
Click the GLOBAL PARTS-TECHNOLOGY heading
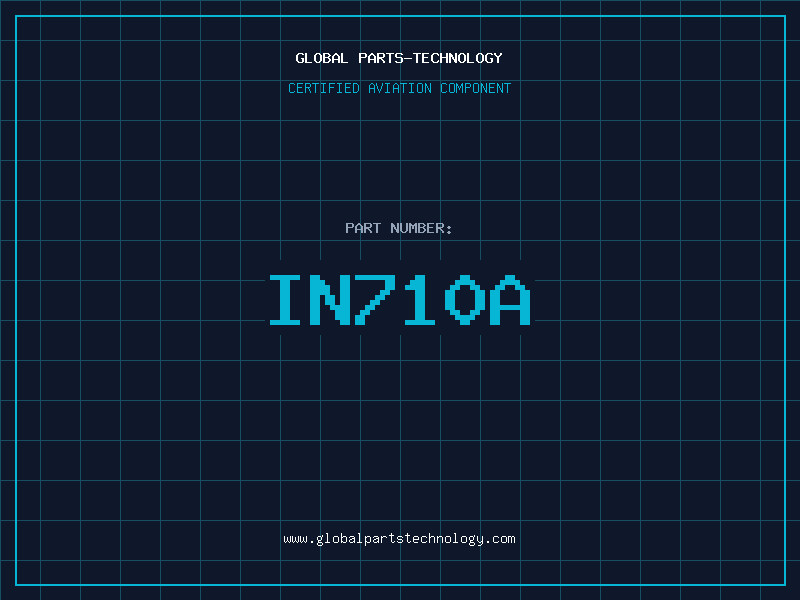tap(399, 58)
